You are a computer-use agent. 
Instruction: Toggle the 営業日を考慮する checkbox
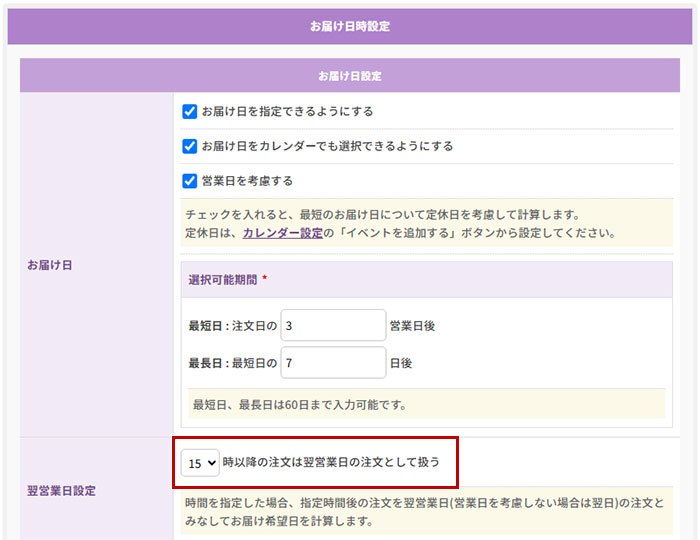click(189, 181)
